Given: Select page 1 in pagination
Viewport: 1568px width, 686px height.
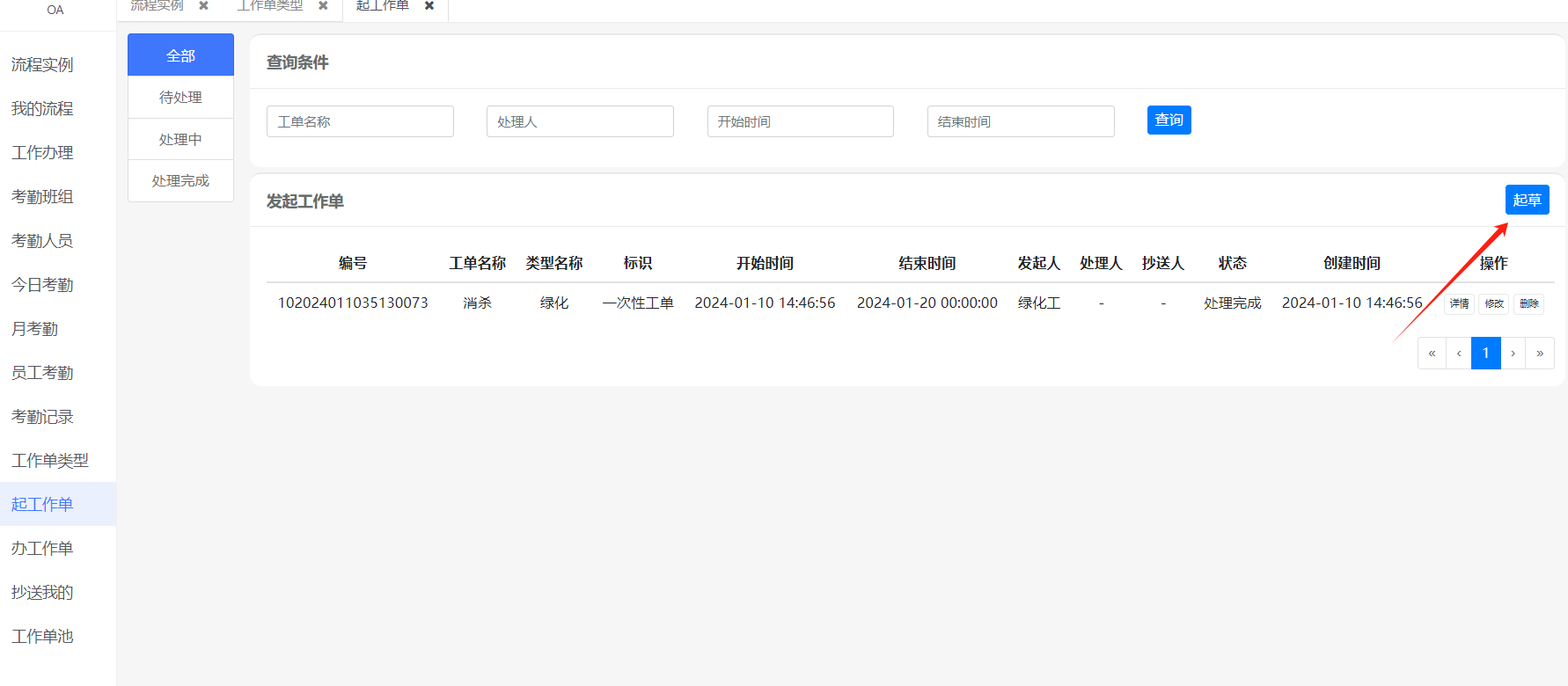Looking at the screenshot, I should tap(1486, 354).
